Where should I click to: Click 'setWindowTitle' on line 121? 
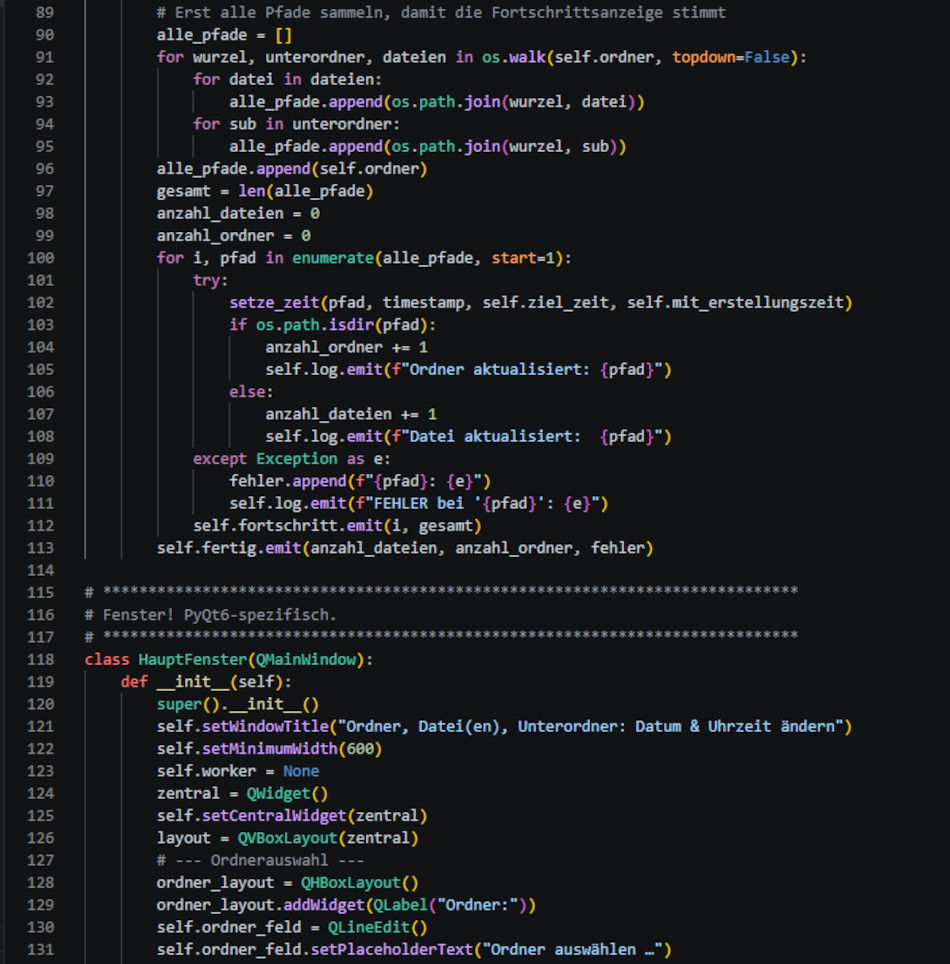pyautogui.click(x=265, y=727)
